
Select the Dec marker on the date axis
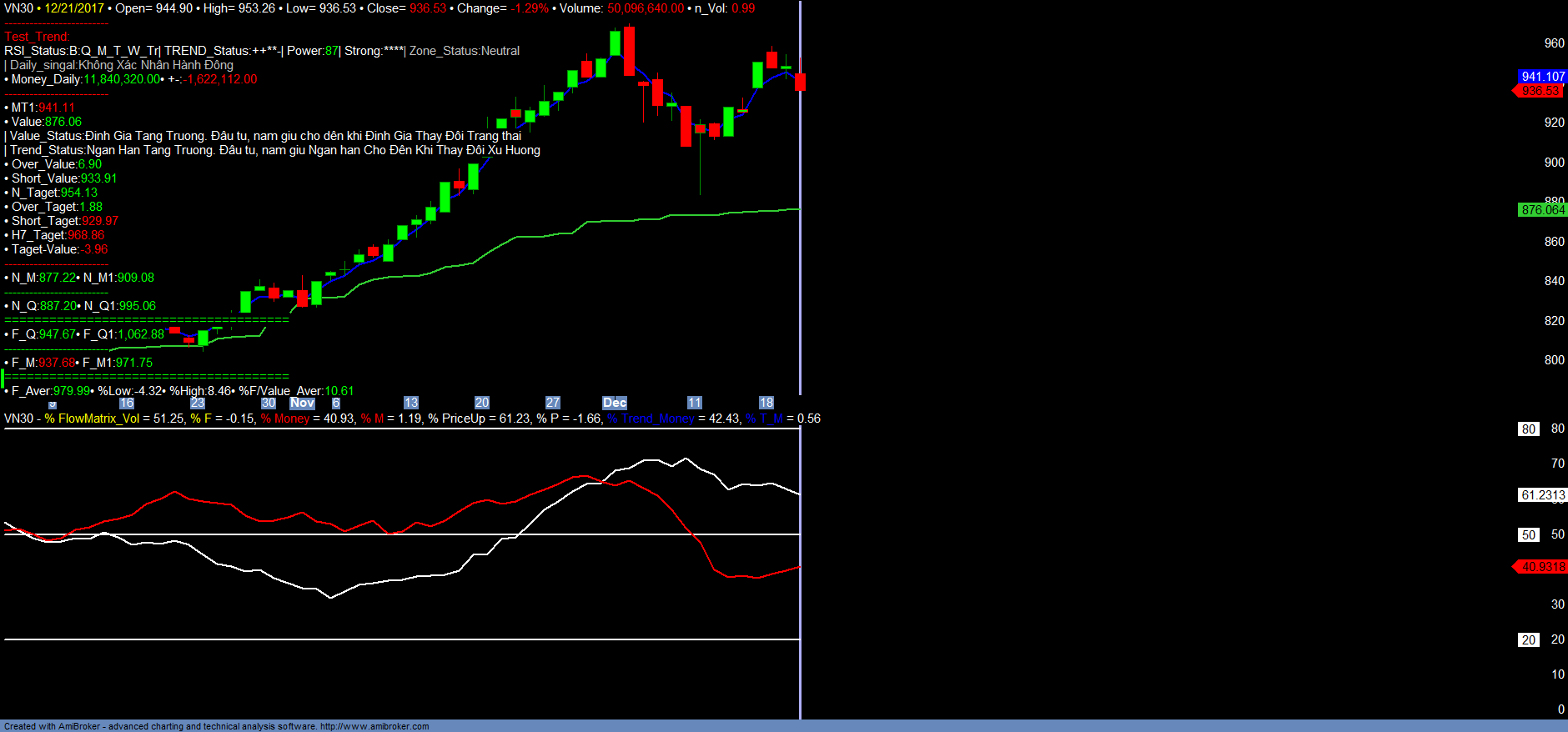tap(614, 403)
